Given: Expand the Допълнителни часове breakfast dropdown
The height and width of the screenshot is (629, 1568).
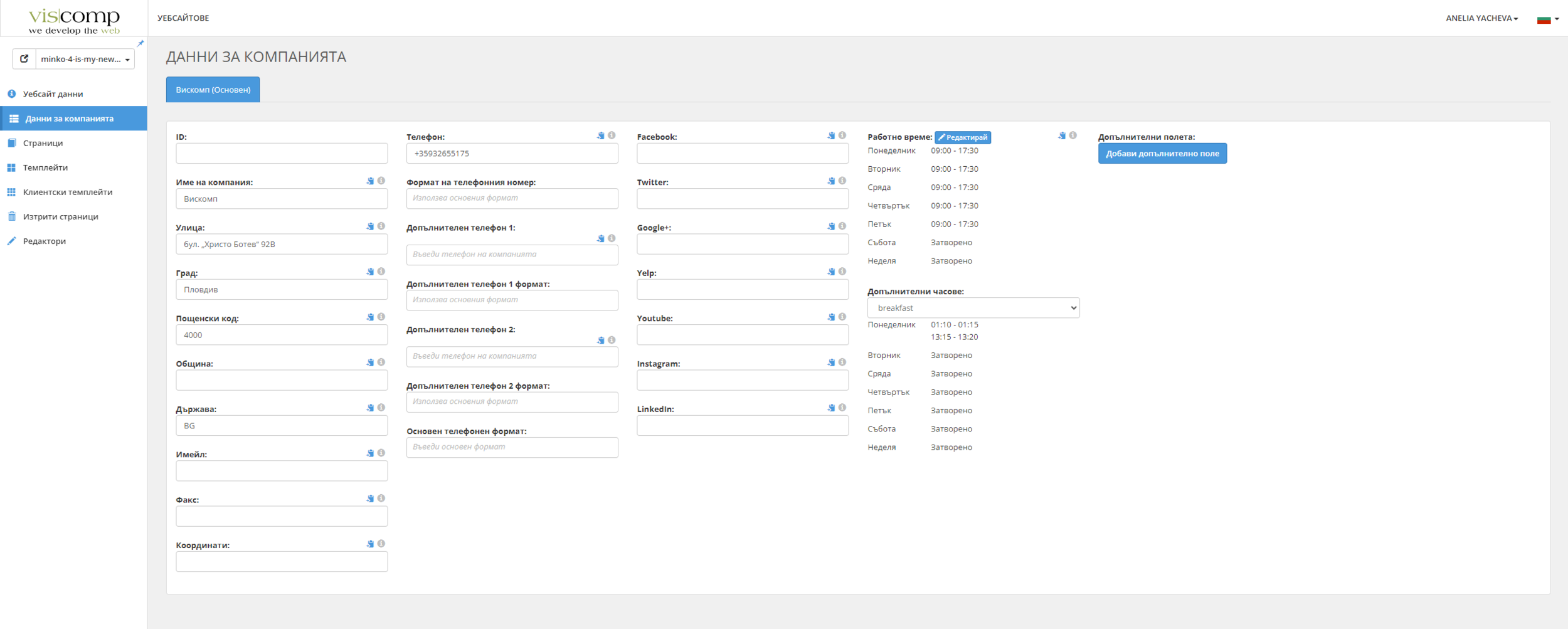Looking at the screenshot, I should (973, 308).
